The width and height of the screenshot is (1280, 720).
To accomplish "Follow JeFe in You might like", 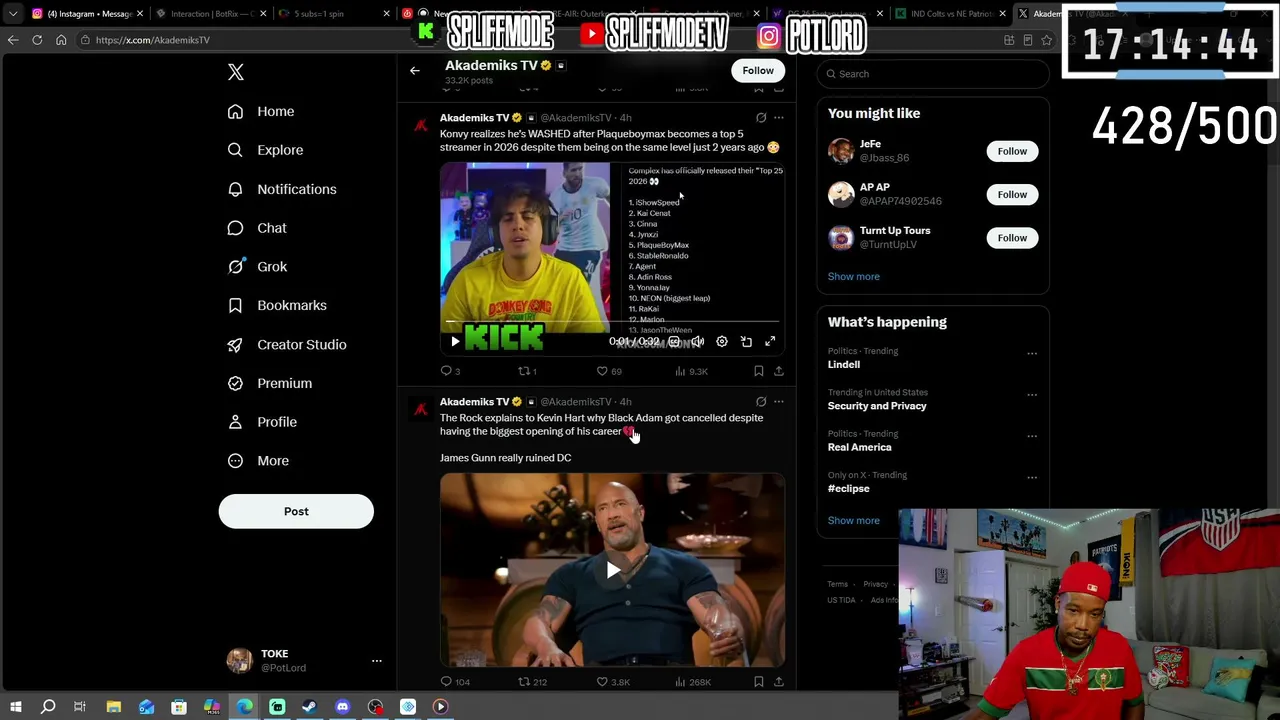I will [x=1012, y=151].
